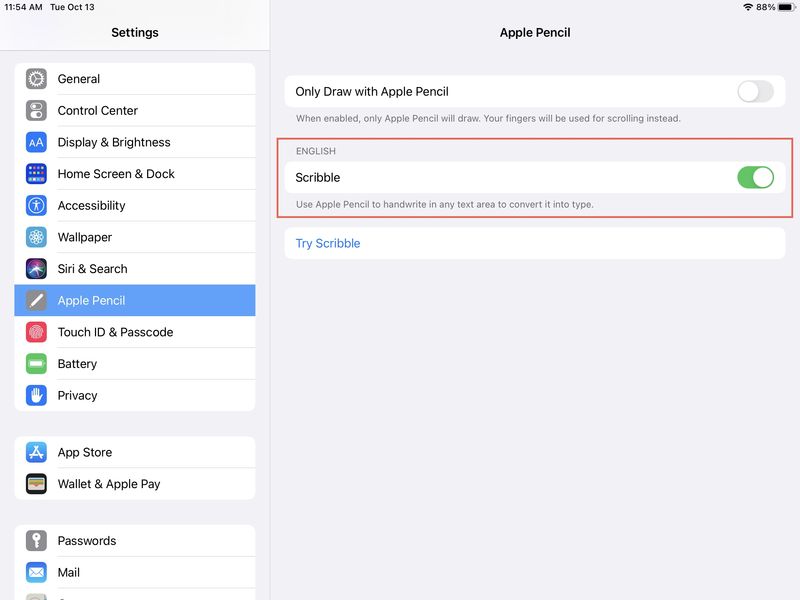Tap the Only Draw with Apple Pencil label
The height and width of the screenshot is (600, 800).
click(372, 92)
